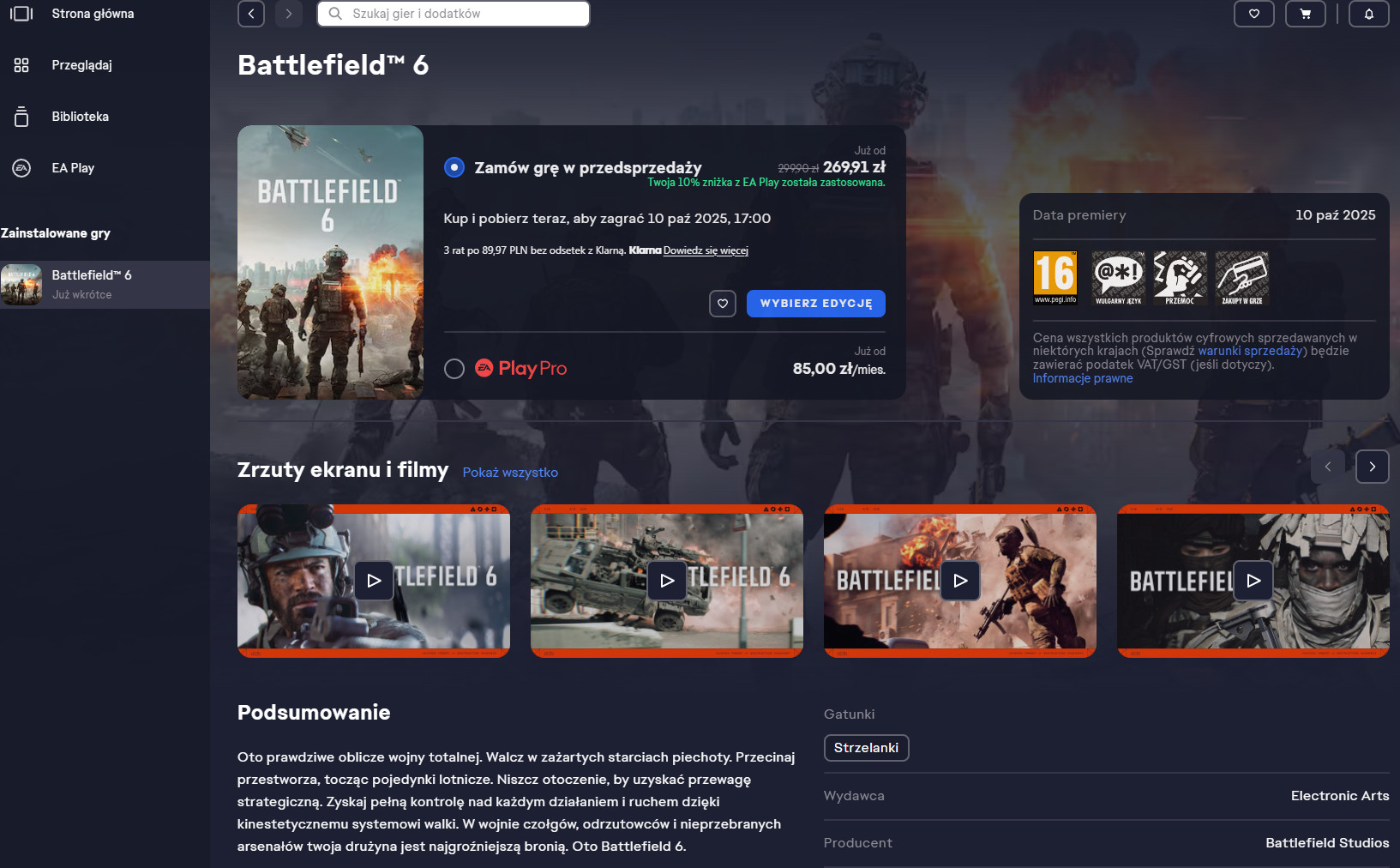This screenshot has width=1400, height=868.
Task: Click the Battlefield 6 thumbnail in sidebar
Action: [21, 285]
